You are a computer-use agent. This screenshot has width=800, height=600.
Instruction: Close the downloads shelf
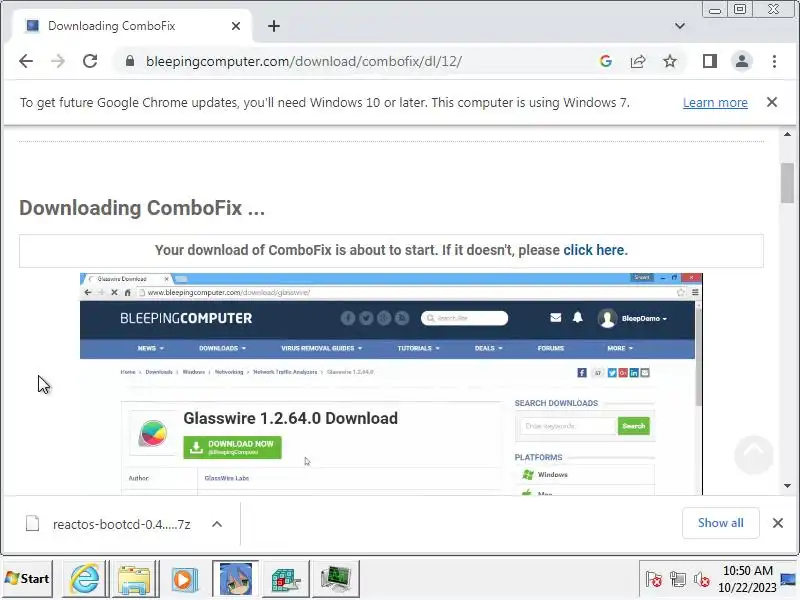coord(778,523)
